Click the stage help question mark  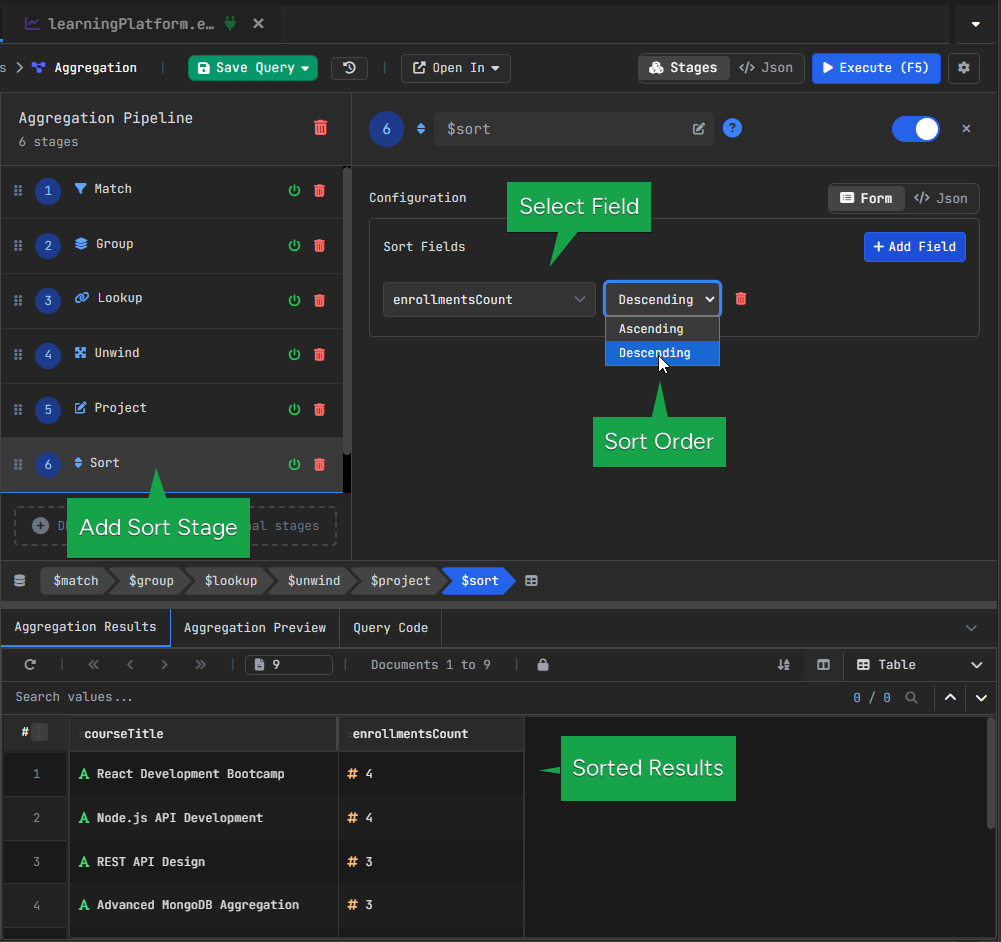pos(732,128)
